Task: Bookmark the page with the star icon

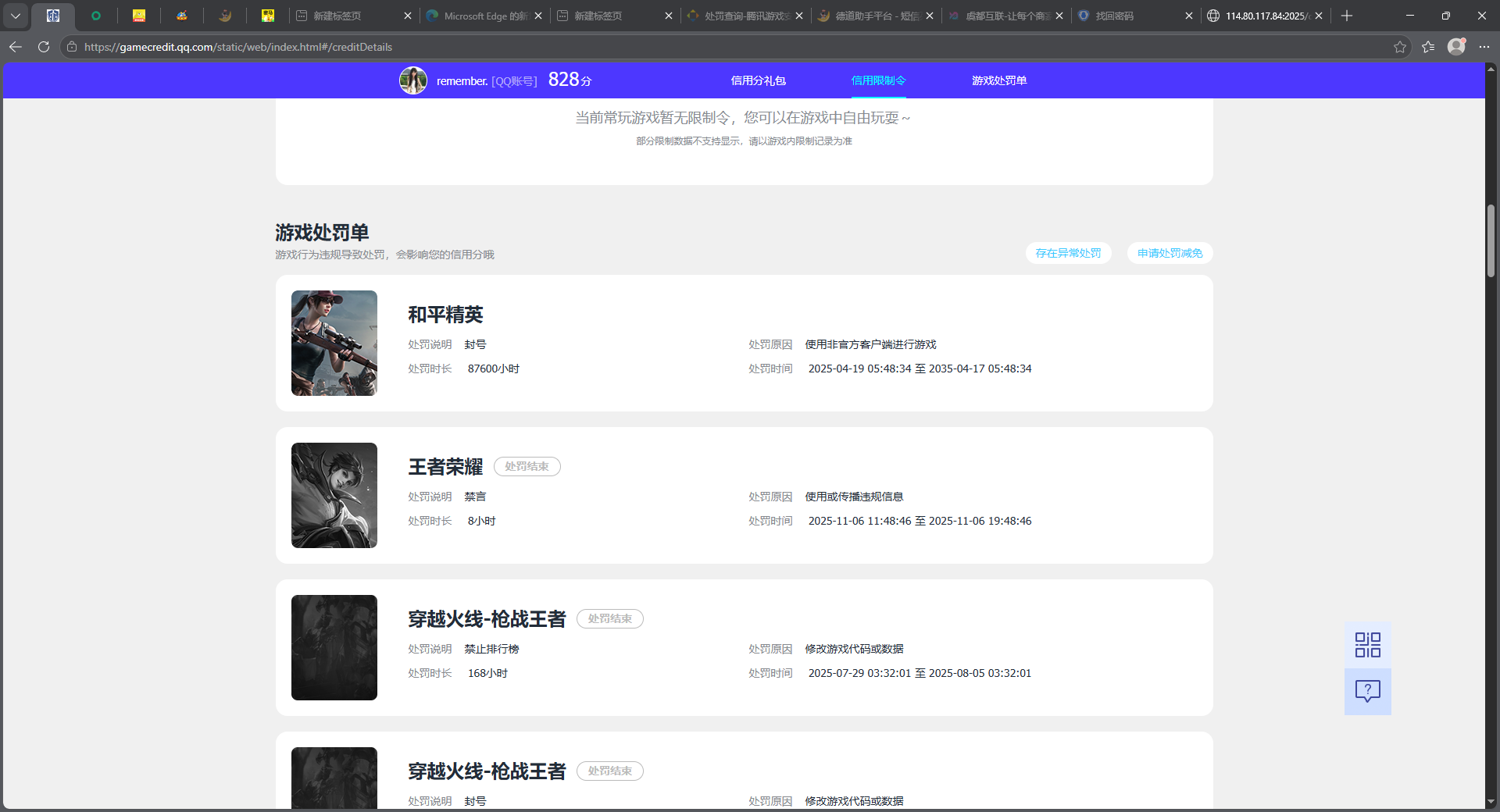Action: (1399, 47)
